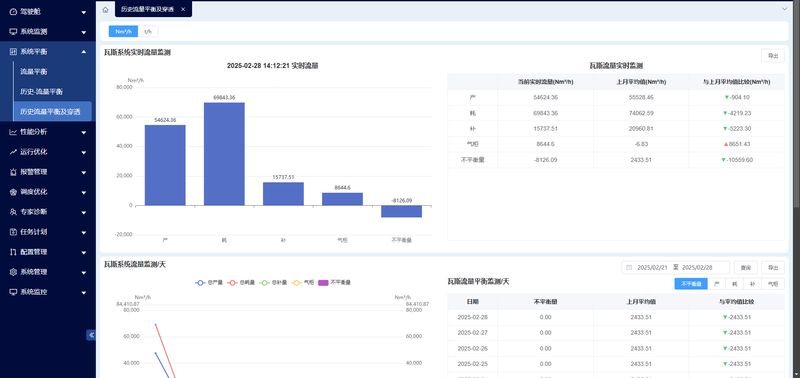The height and width of the screenshot is (378, 800).
Task: Expand 调度优化 menu arrow
Action: [84, 192]
